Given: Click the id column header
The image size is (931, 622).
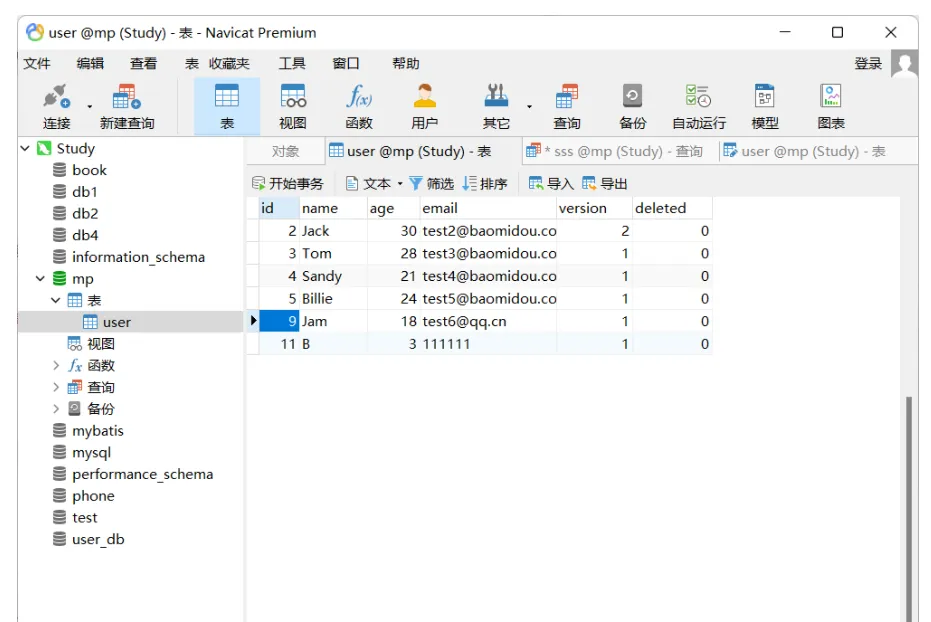Looking at the screenshot, I should pyautogui.click(x=279, y=208).
